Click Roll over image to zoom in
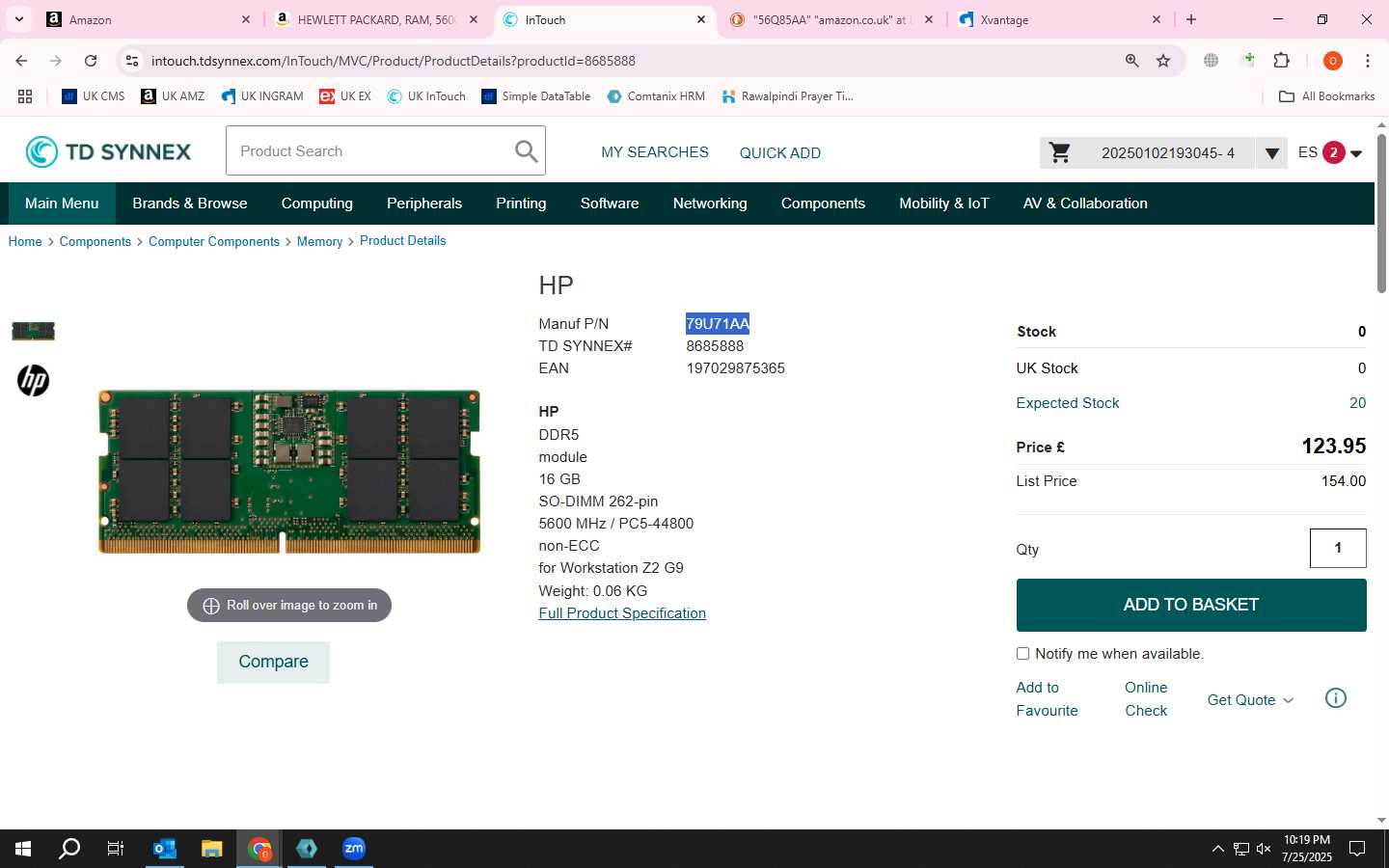Screen dimensions: 1389x868 pos(289,606)
